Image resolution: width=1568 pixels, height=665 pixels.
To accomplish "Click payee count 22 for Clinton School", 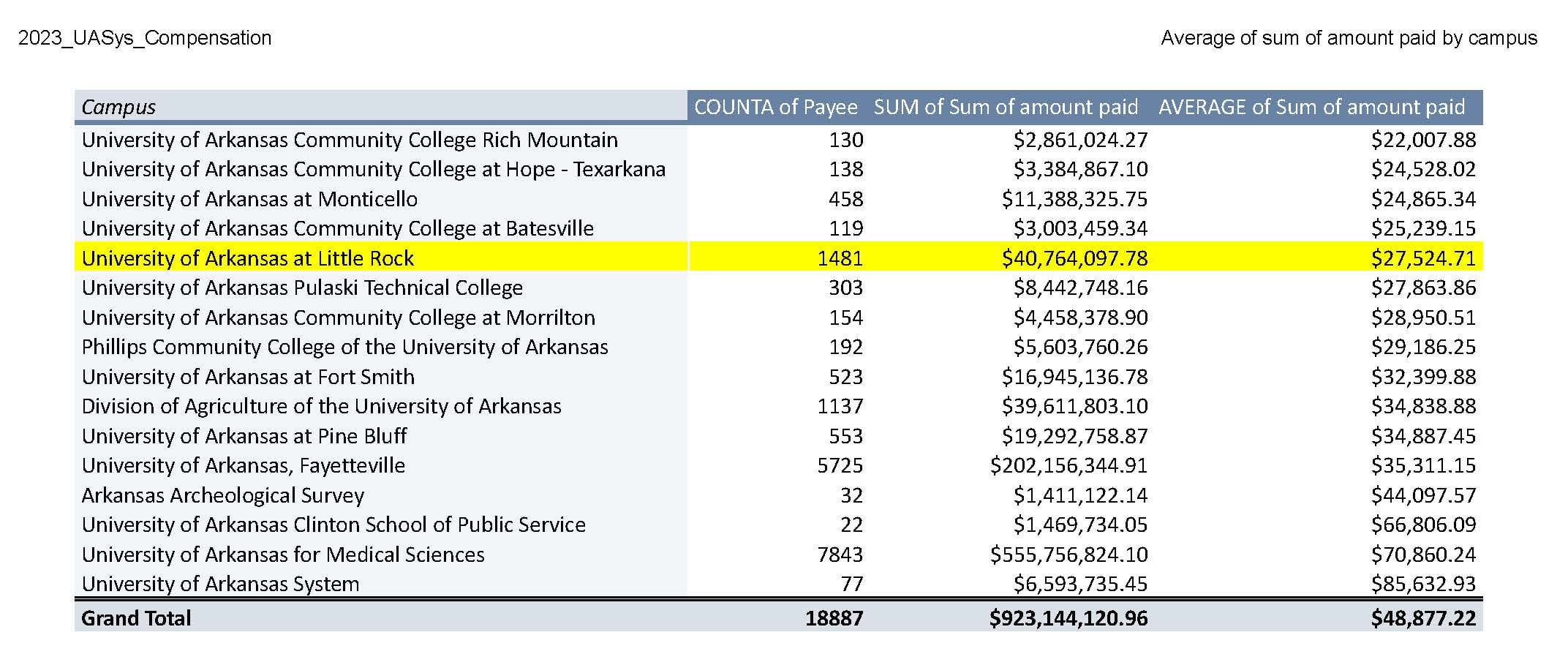I will click(x=852, y=525).
